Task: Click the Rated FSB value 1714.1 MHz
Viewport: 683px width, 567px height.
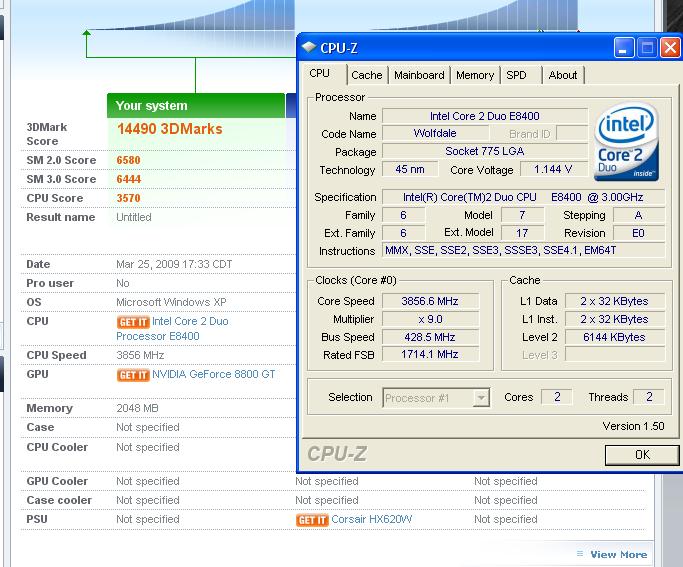Action: (430, 354)
